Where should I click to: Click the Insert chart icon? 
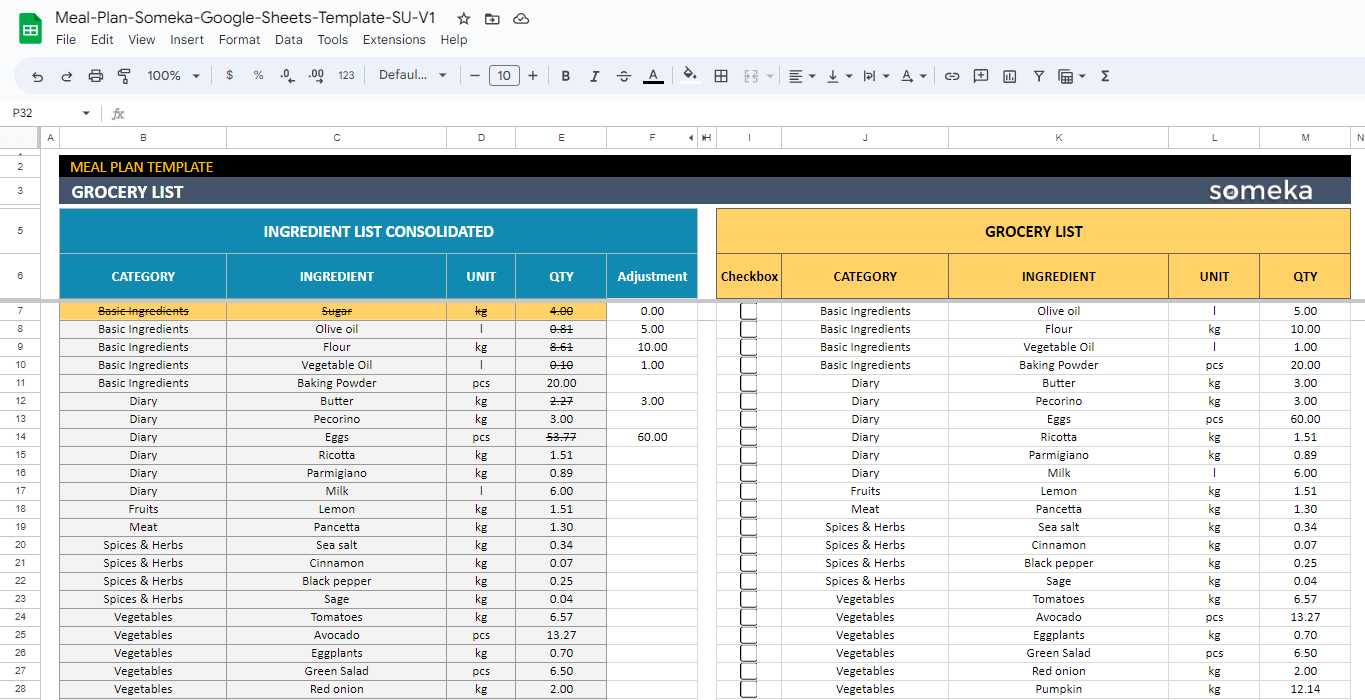[x=1010, y=76]
